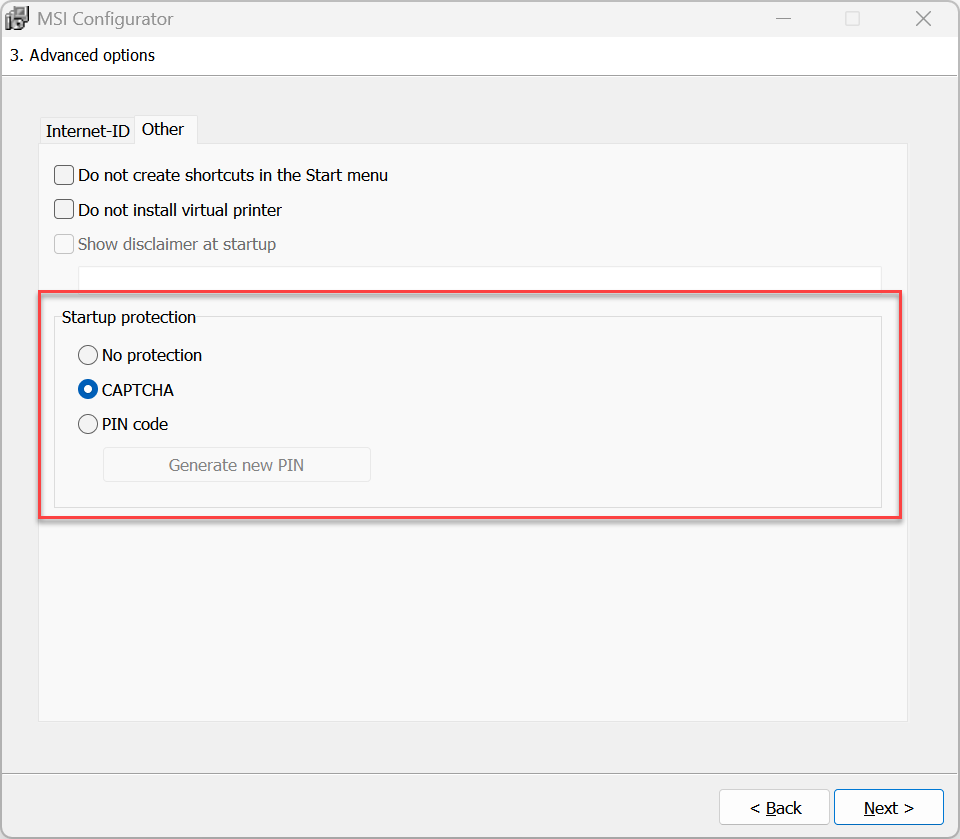960x839 pixels.
Task: Enable 'Do not create shortcuts in Start menu'
Action: click(64, 175)
